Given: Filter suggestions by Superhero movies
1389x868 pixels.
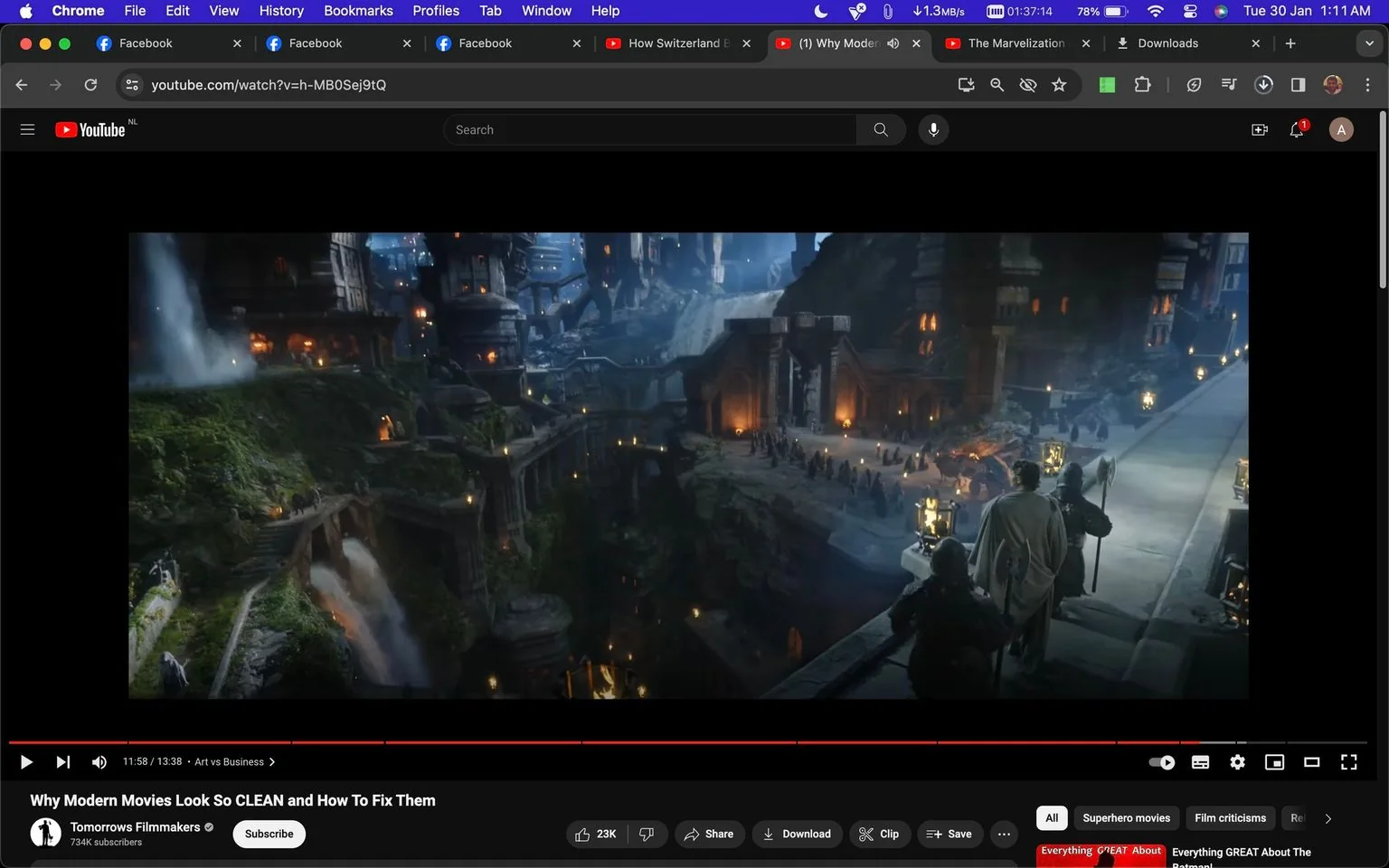Looking at the screenshot, I should pos(1126,818).
